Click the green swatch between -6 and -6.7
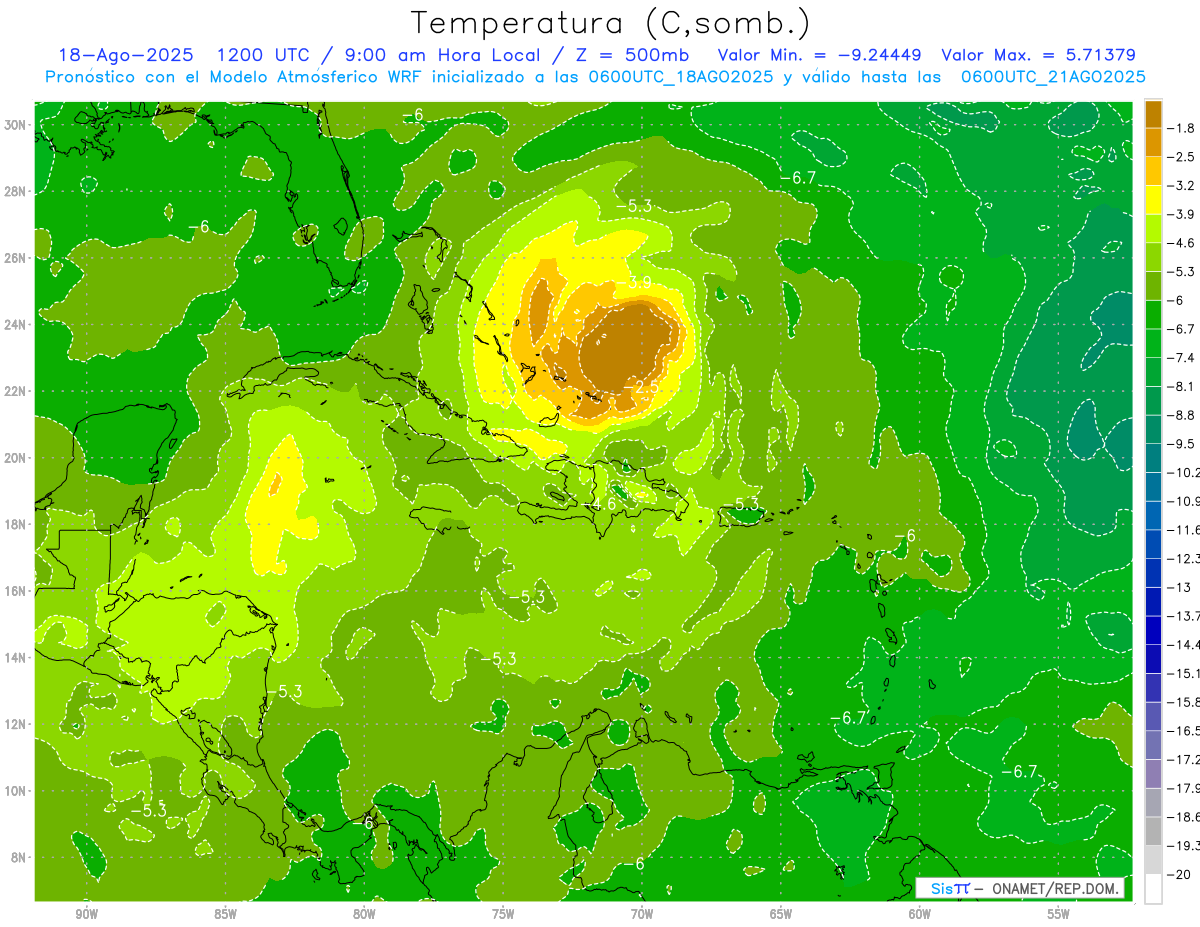1200x927 pixels. click(1153, 314)
